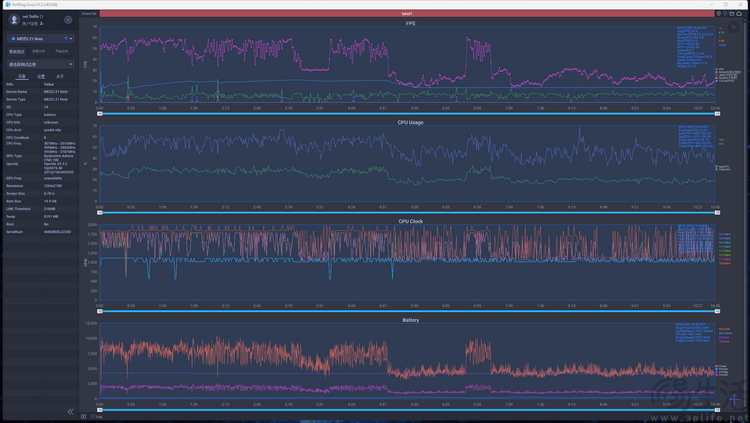
Task: Click the cloud upload icon
Action: click(739, 14)
